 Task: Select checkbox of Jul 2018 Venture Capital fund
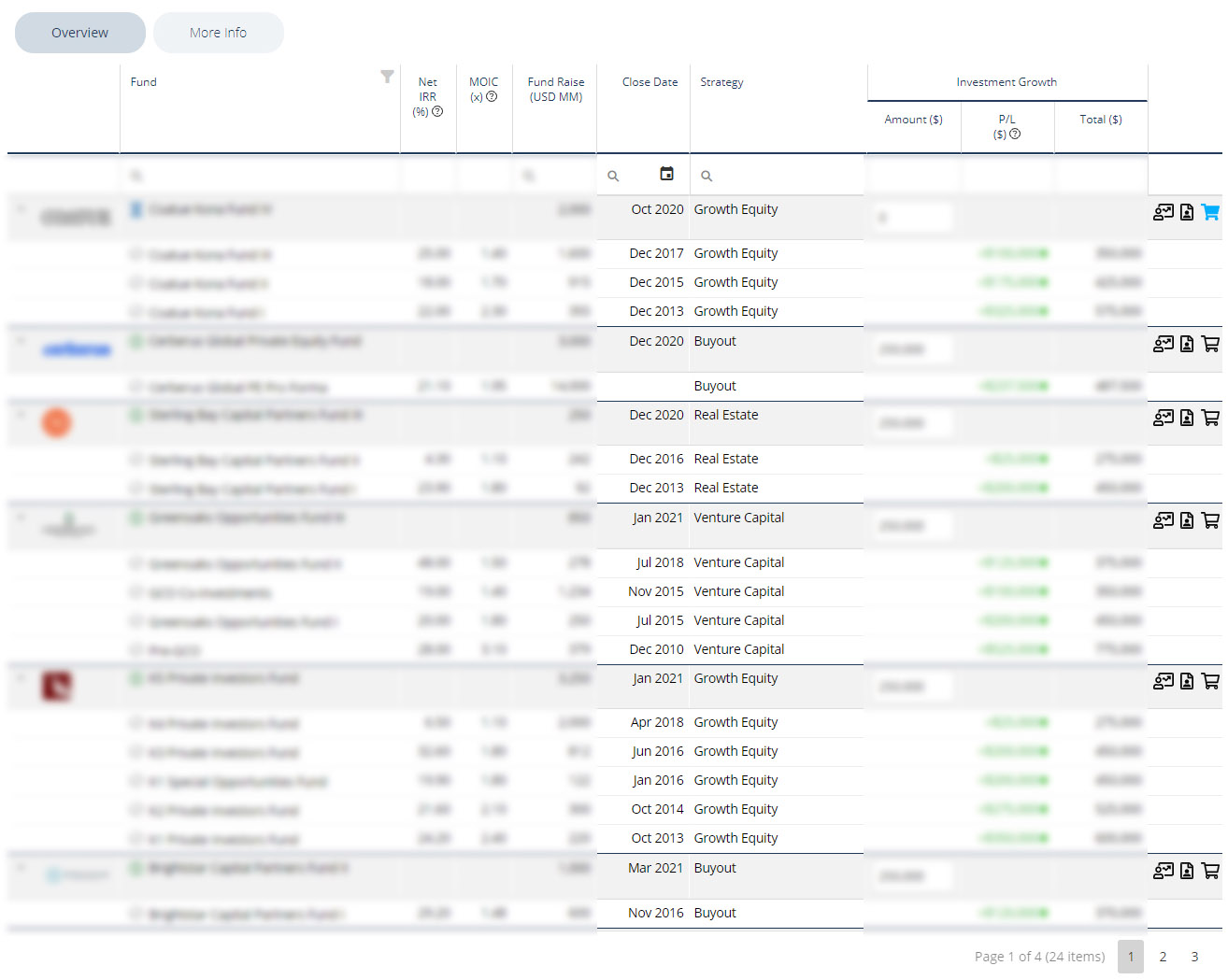136,563
